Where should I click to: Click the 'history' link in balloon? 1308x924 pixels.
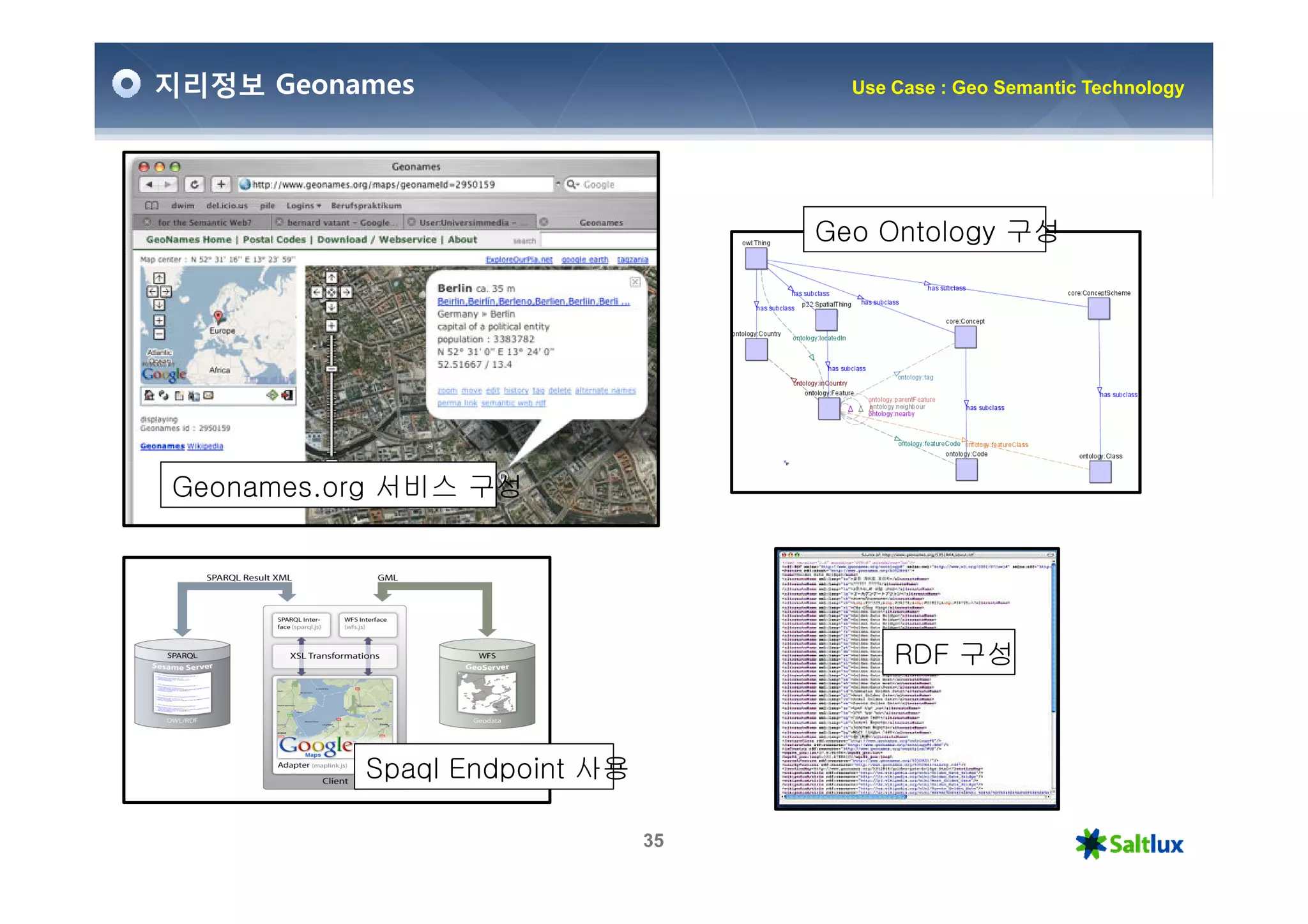516,390
